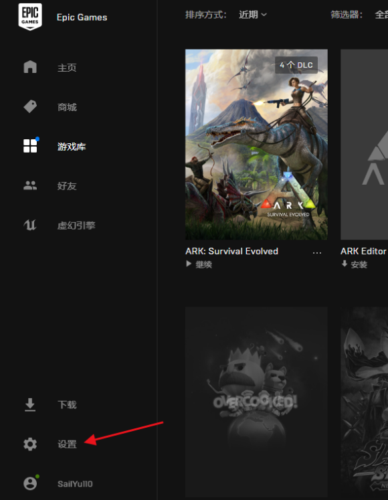
Task: Click 安装 under ARK Editor
Action: (359, 264)
